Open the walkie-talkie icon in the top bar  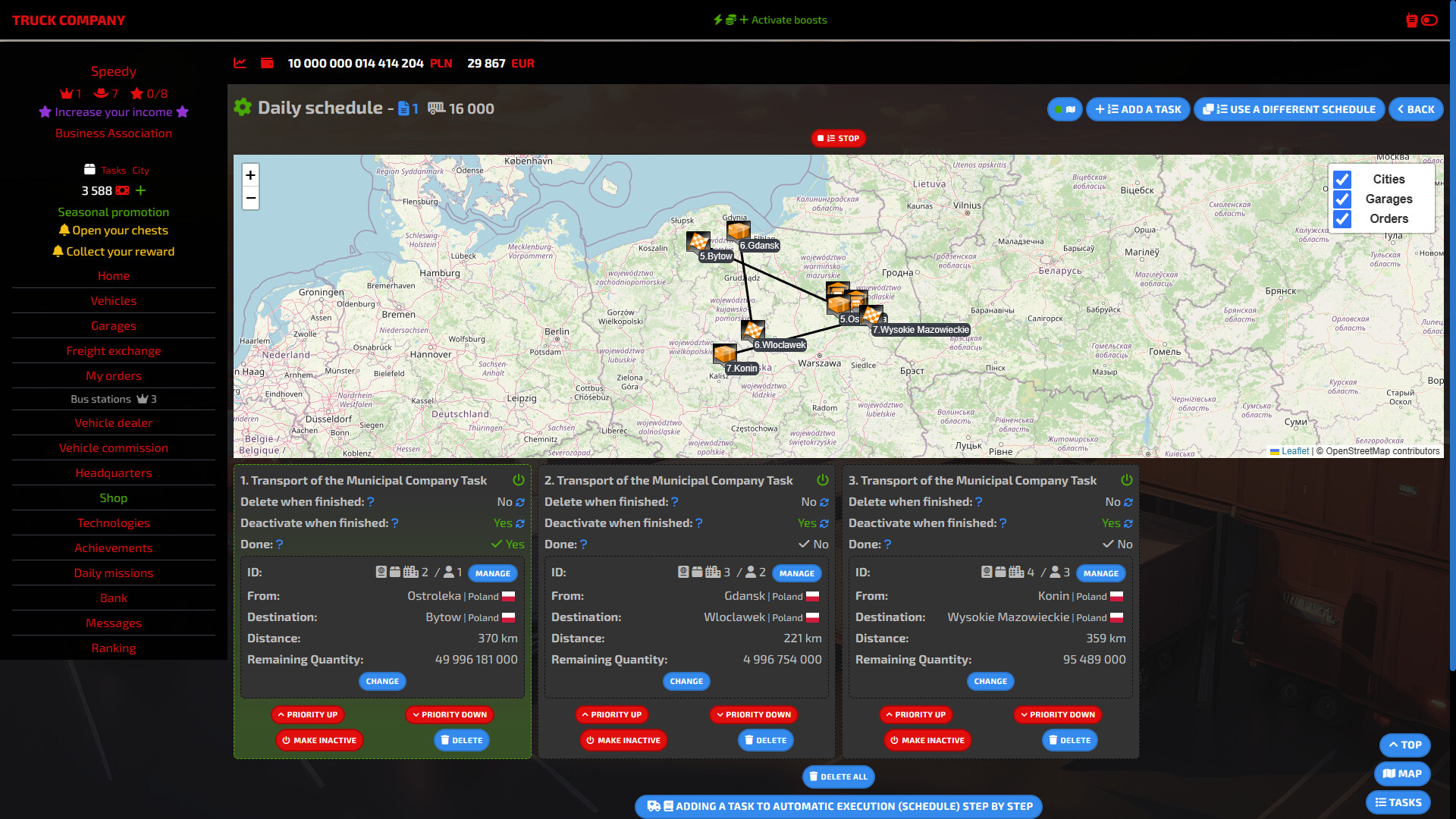[x=1410, y=20]
